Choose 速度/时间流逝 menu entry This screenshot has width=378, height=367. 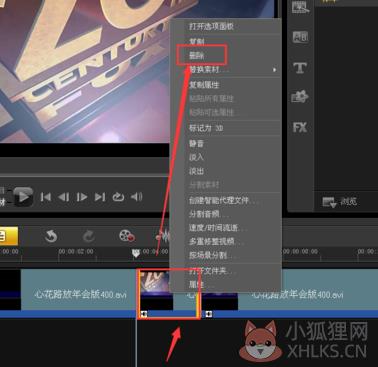pyautogui.click(x=217, y=228)
